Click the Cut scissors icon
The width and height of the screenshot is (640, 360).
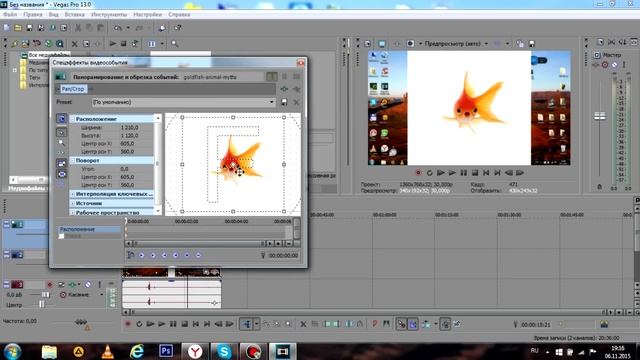click(x=78, y=28)
